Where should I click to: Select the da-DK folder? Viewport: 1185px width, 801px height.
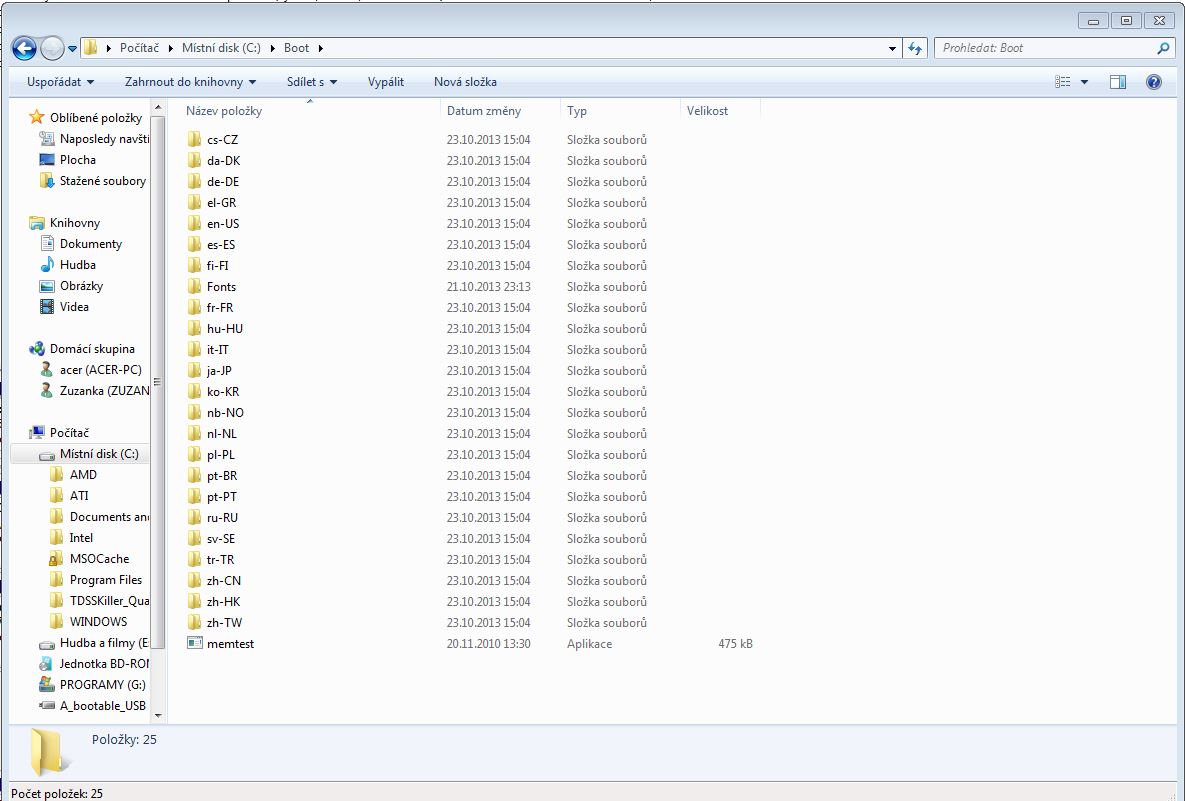[x=223, y=160]
